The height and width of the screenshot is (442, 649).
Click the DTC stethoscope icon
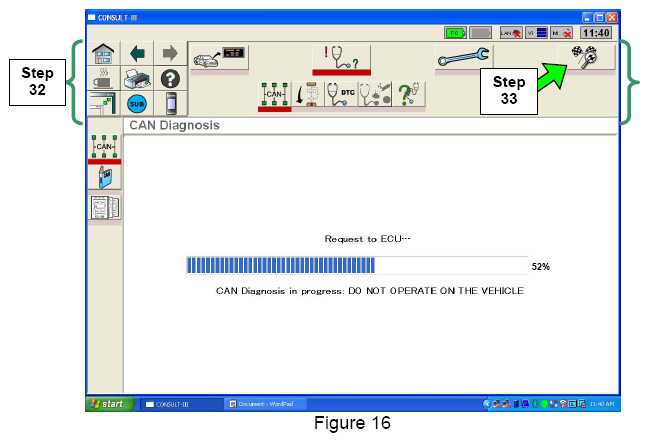point(342,95)
